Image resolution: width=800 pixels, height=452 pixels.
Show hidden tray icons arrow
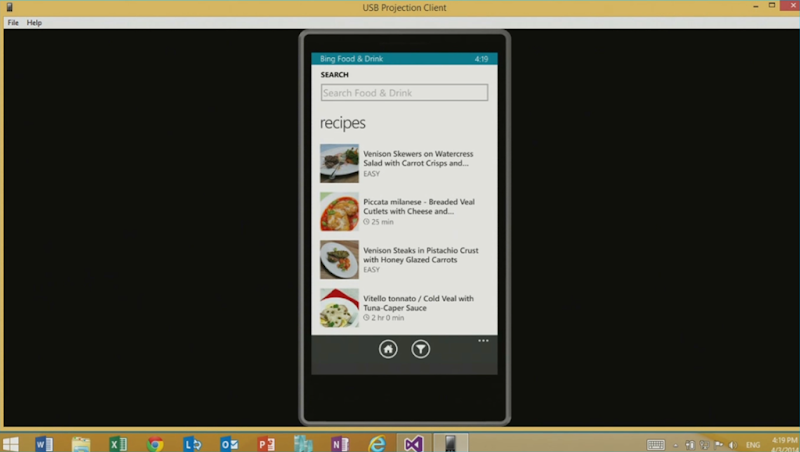676,445
